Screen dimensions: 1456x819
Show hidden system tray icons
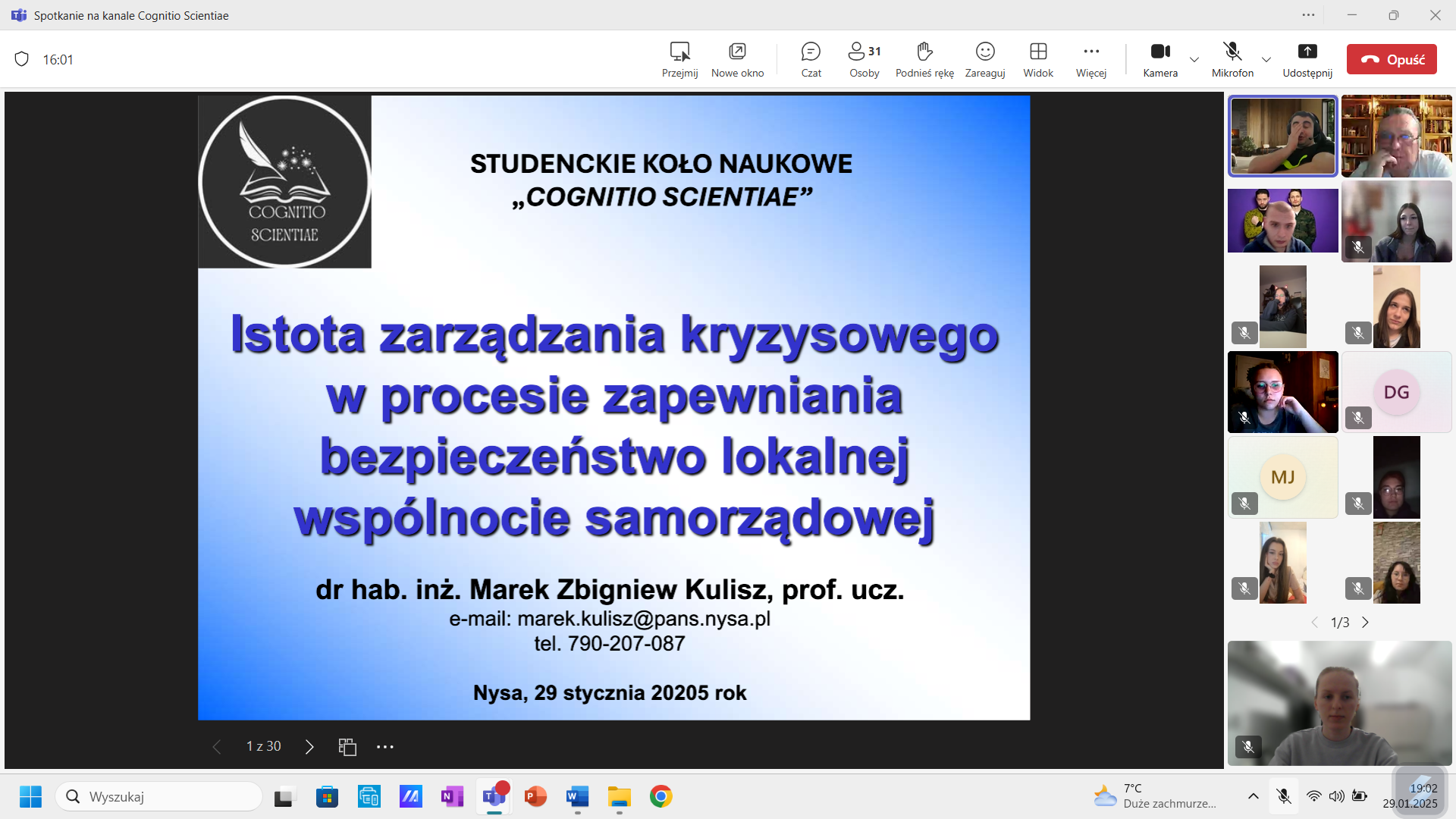[x=1254, y=796]
